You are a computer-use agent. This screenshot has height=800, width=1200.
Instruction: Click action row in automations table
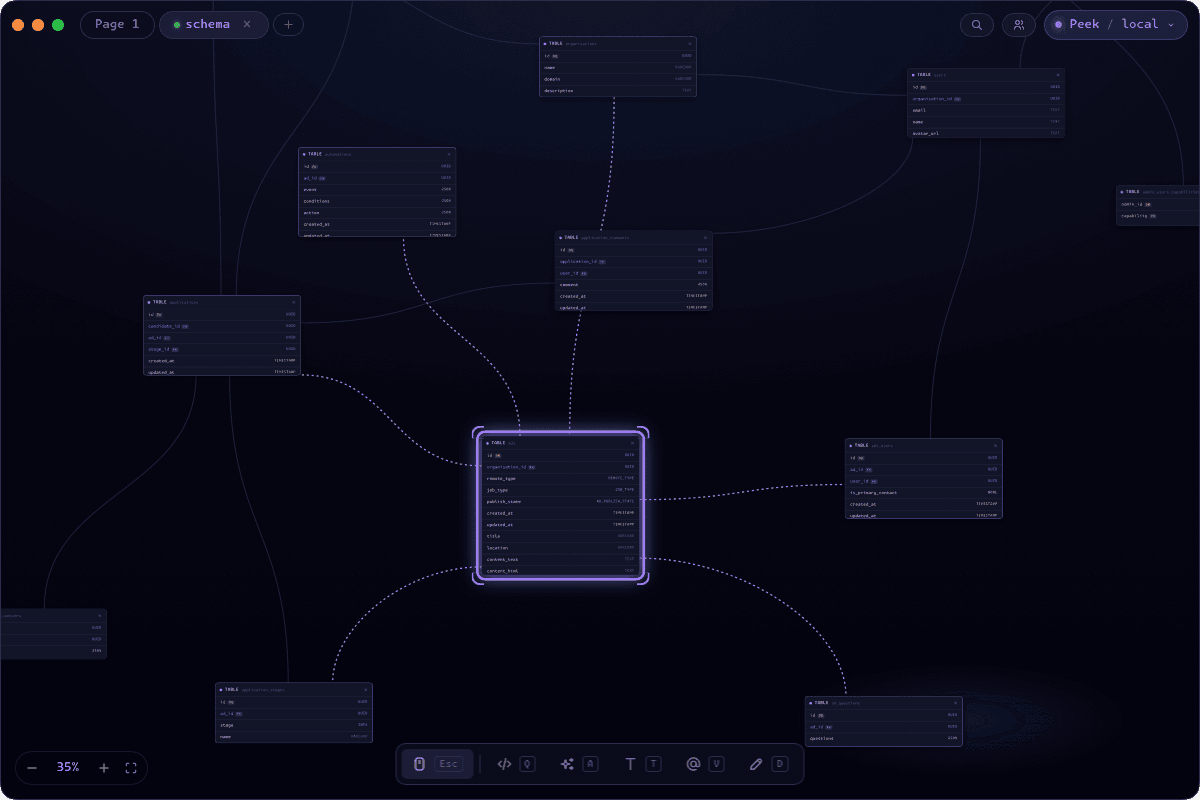coord(377,212)
